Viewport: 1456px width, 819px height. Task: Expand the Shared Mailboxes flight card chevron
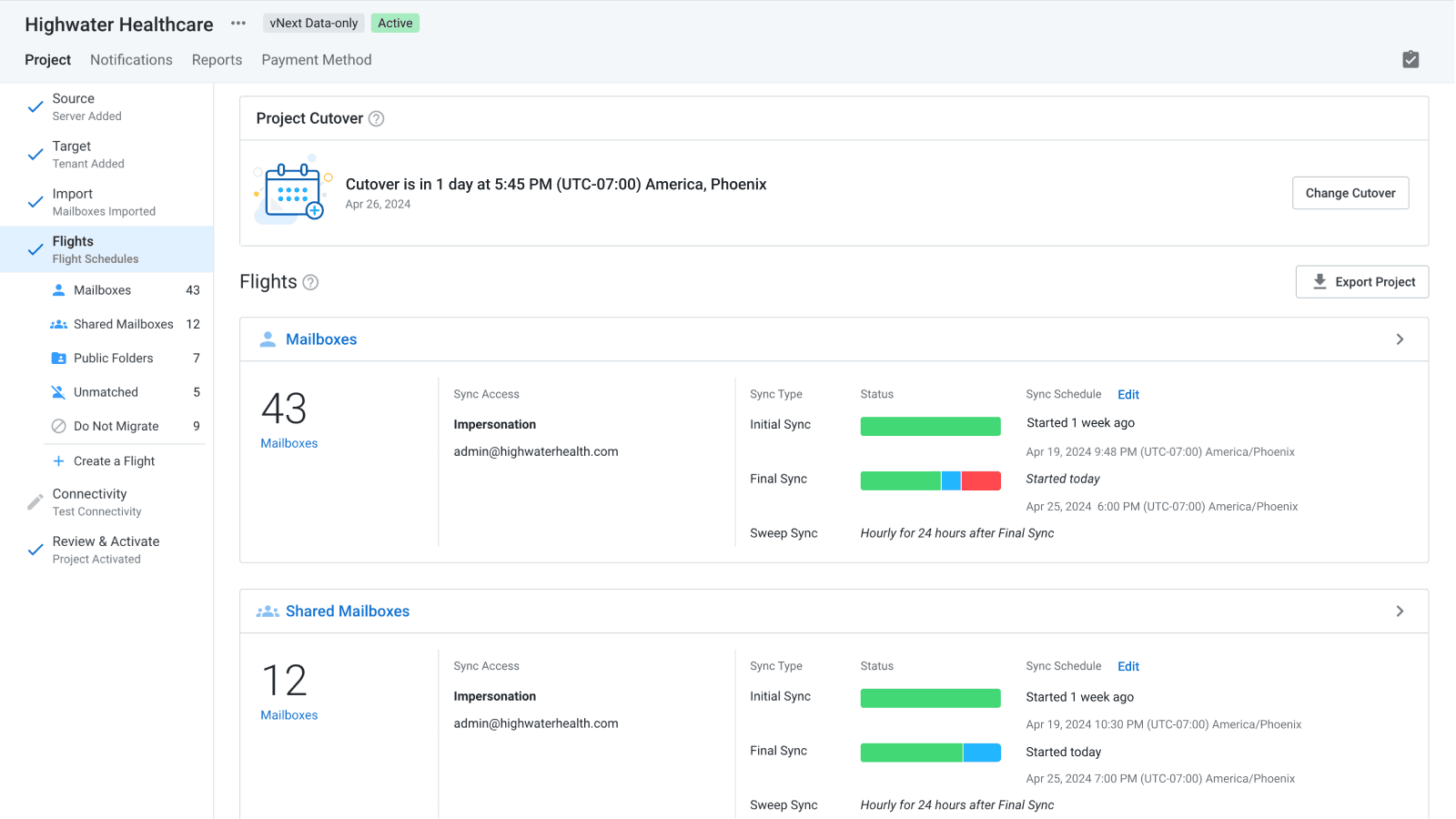tap(1400, 612)
